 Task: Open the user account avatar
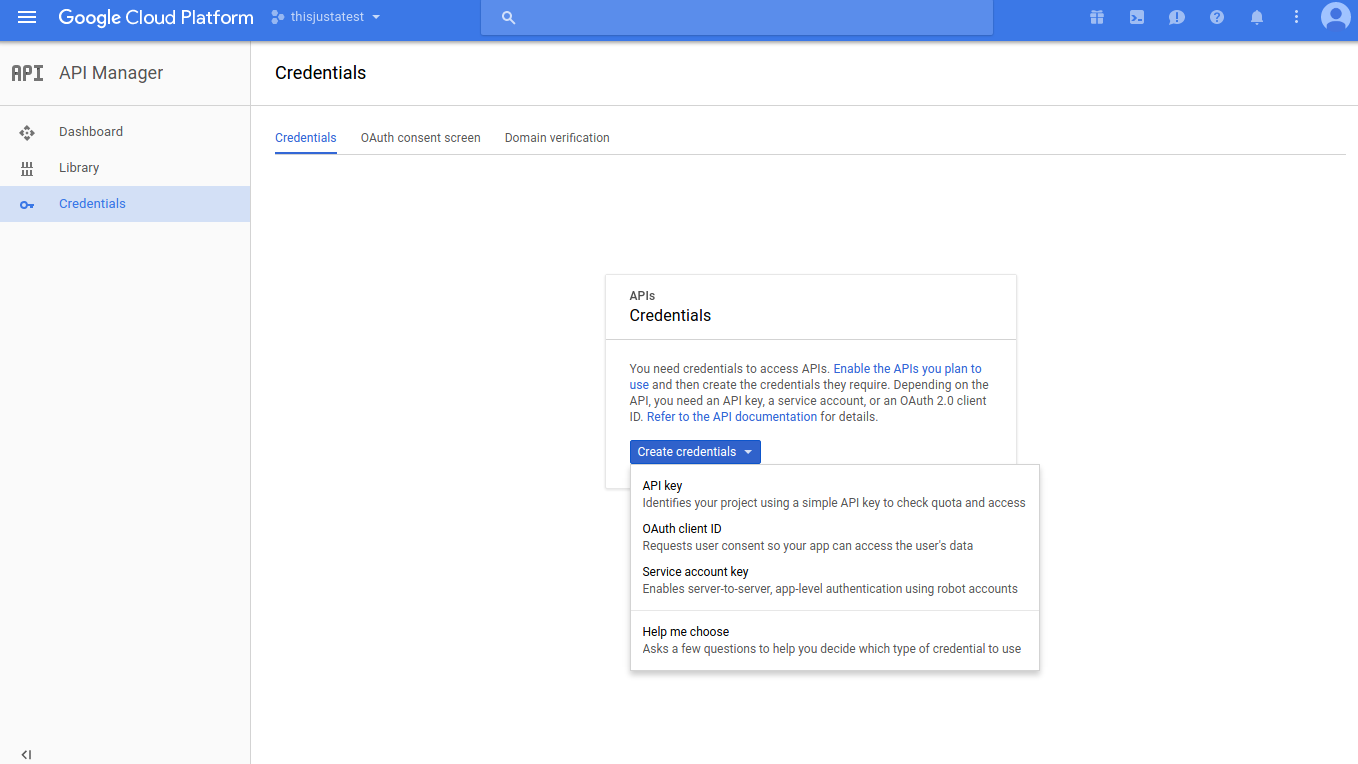coord(1336,17)
